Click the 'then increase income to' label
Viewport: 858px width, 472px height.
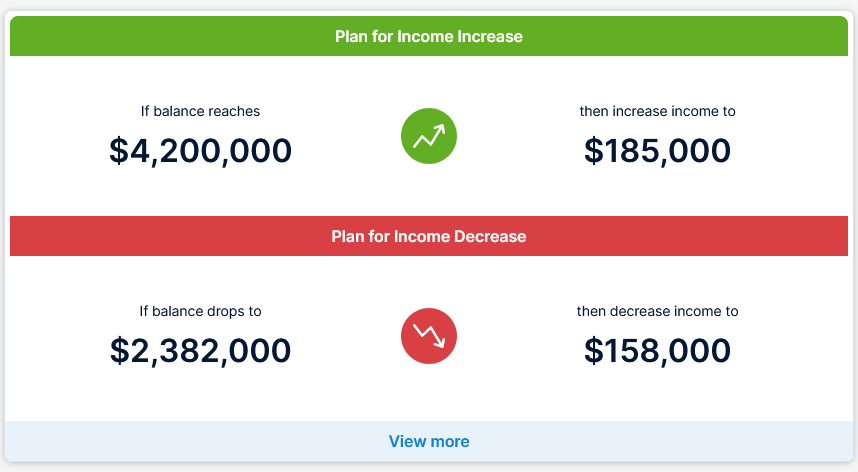coord(657,111)
